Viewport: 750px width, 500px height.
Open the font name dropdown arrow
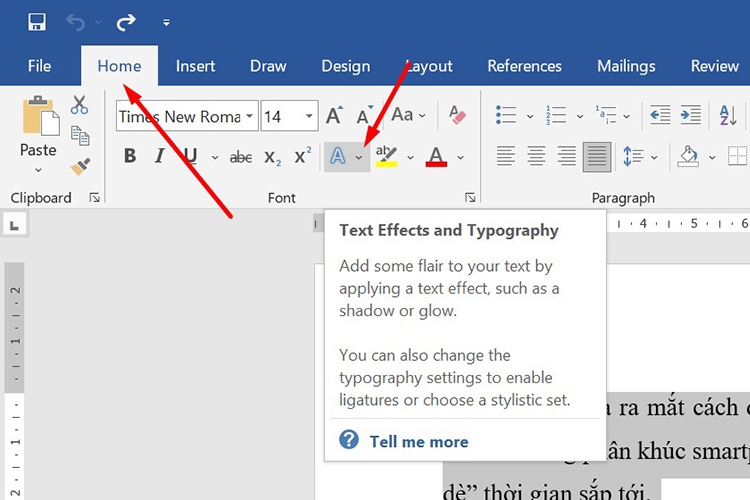[250, 116]
